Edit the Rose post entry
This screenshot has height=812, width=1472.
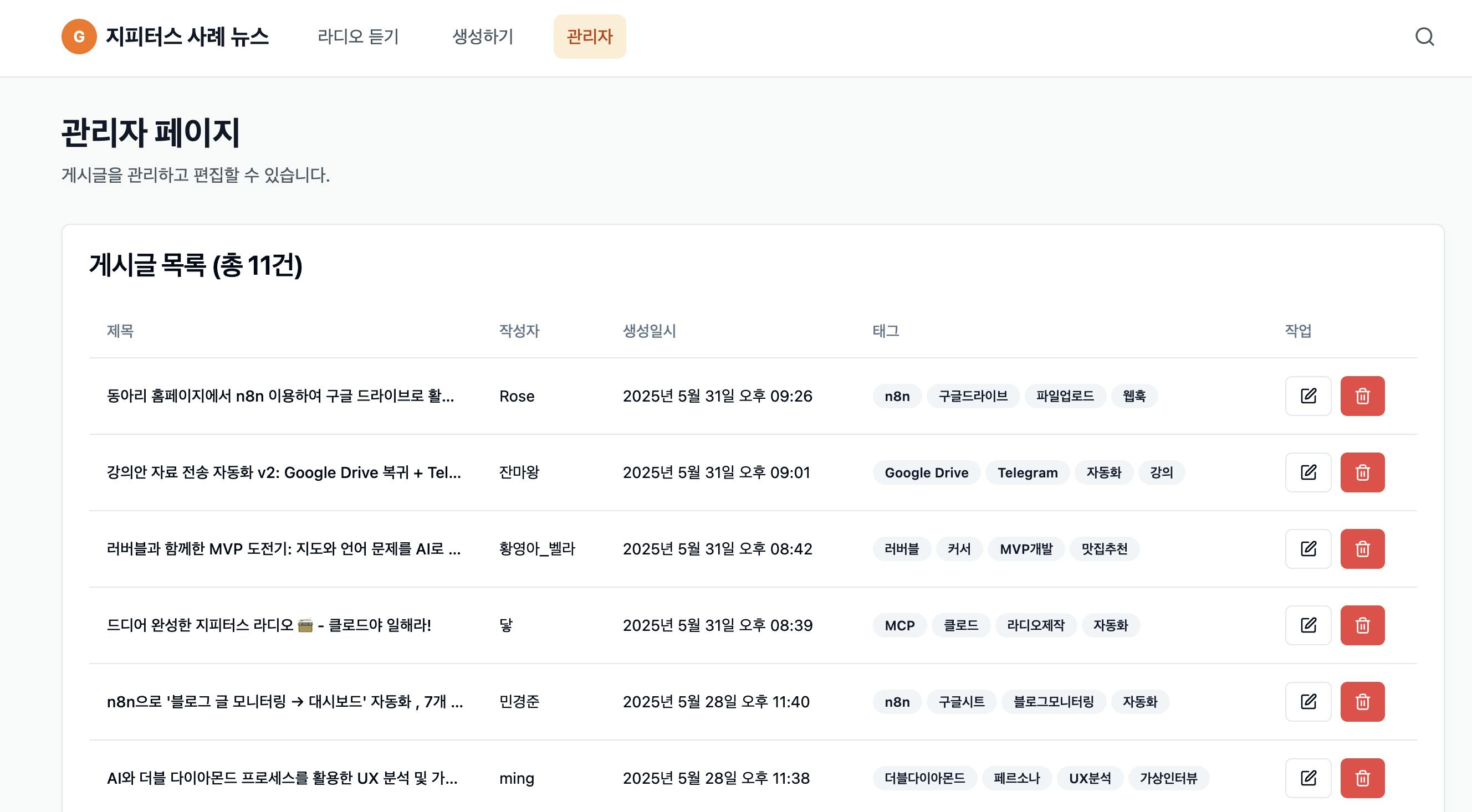coord(1308,395)
